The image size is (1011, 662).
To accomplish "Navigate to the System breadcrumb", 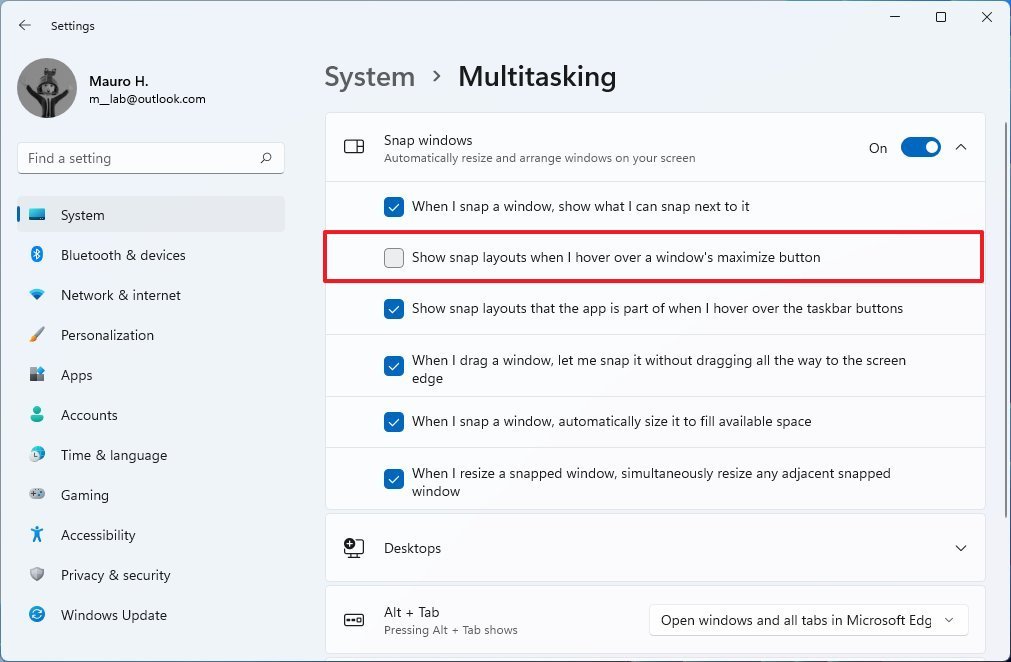I will pos(369,76).
